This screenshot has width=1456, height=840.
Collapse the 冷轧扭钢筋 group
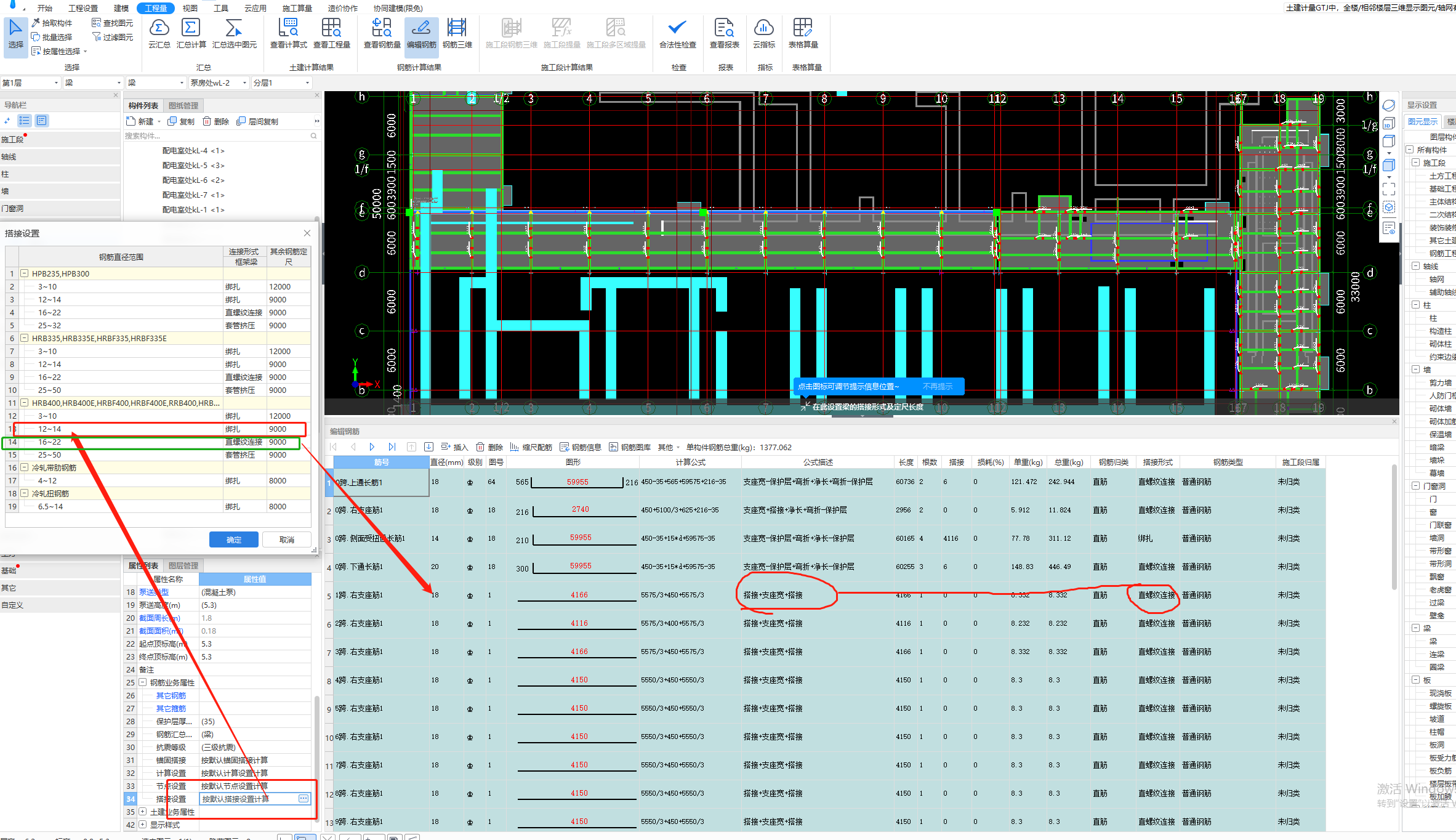tap(25, 493)
